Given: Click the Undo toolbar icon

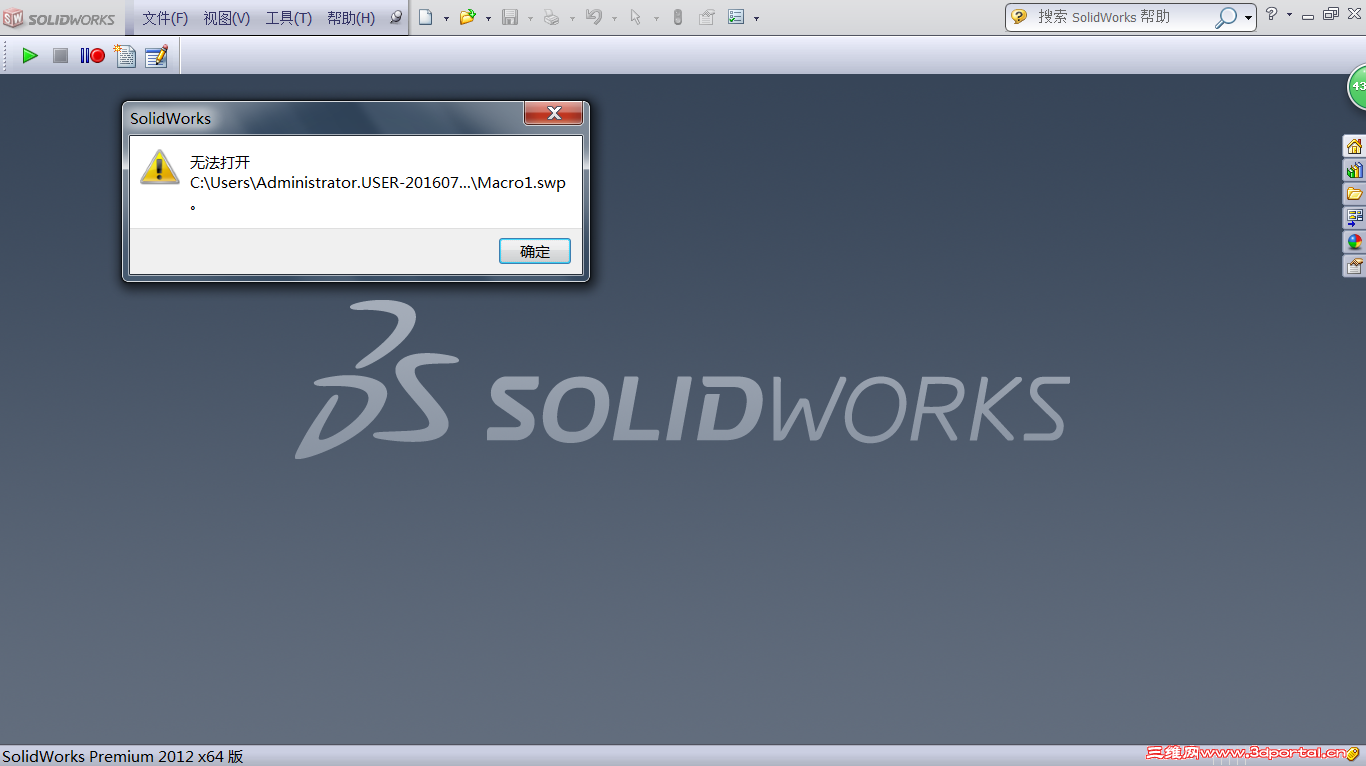Looking at the screenshot, I should pos(595,17).
